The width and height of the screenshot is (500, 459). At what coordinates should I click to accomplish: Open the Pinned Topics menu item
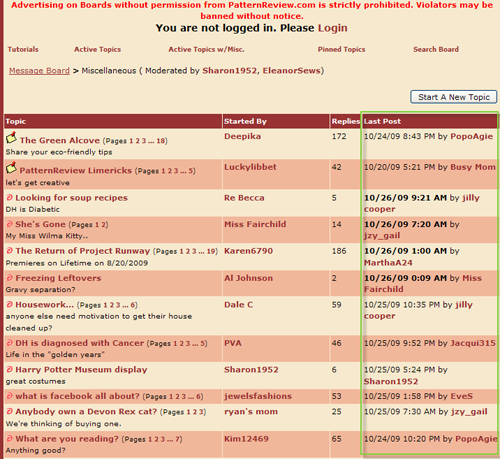pyautogui.click(x=341, y=49)
